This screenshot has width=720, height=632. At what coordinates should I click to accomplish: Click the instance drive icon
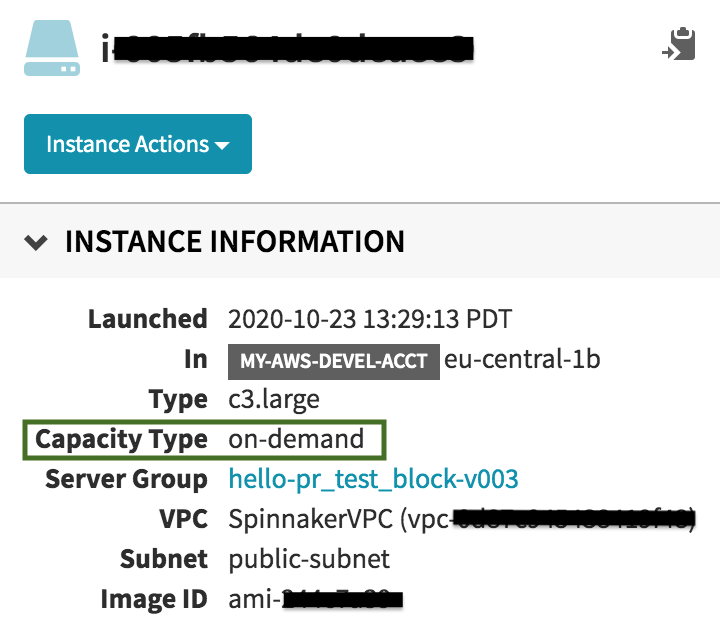click(52, 48)
